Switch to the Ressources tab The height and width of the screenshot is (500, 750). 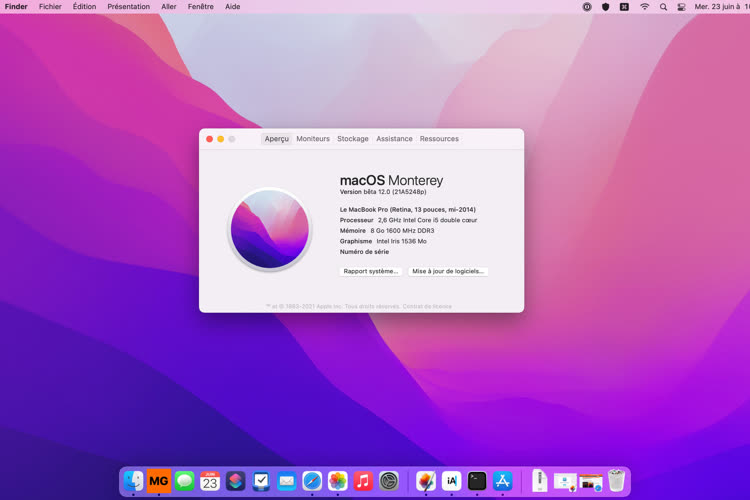439,139
